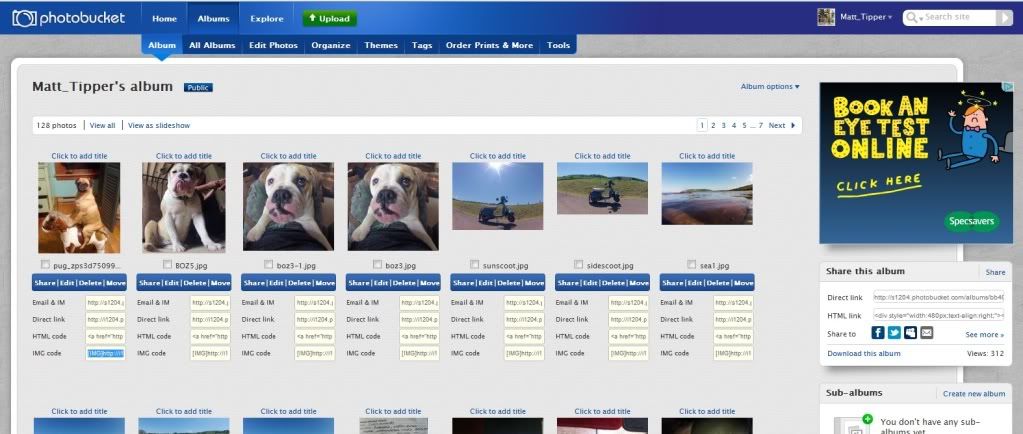Open Order Prints & More subtab
This screenshot has height=434, width=1023.
tap(489, 45)
